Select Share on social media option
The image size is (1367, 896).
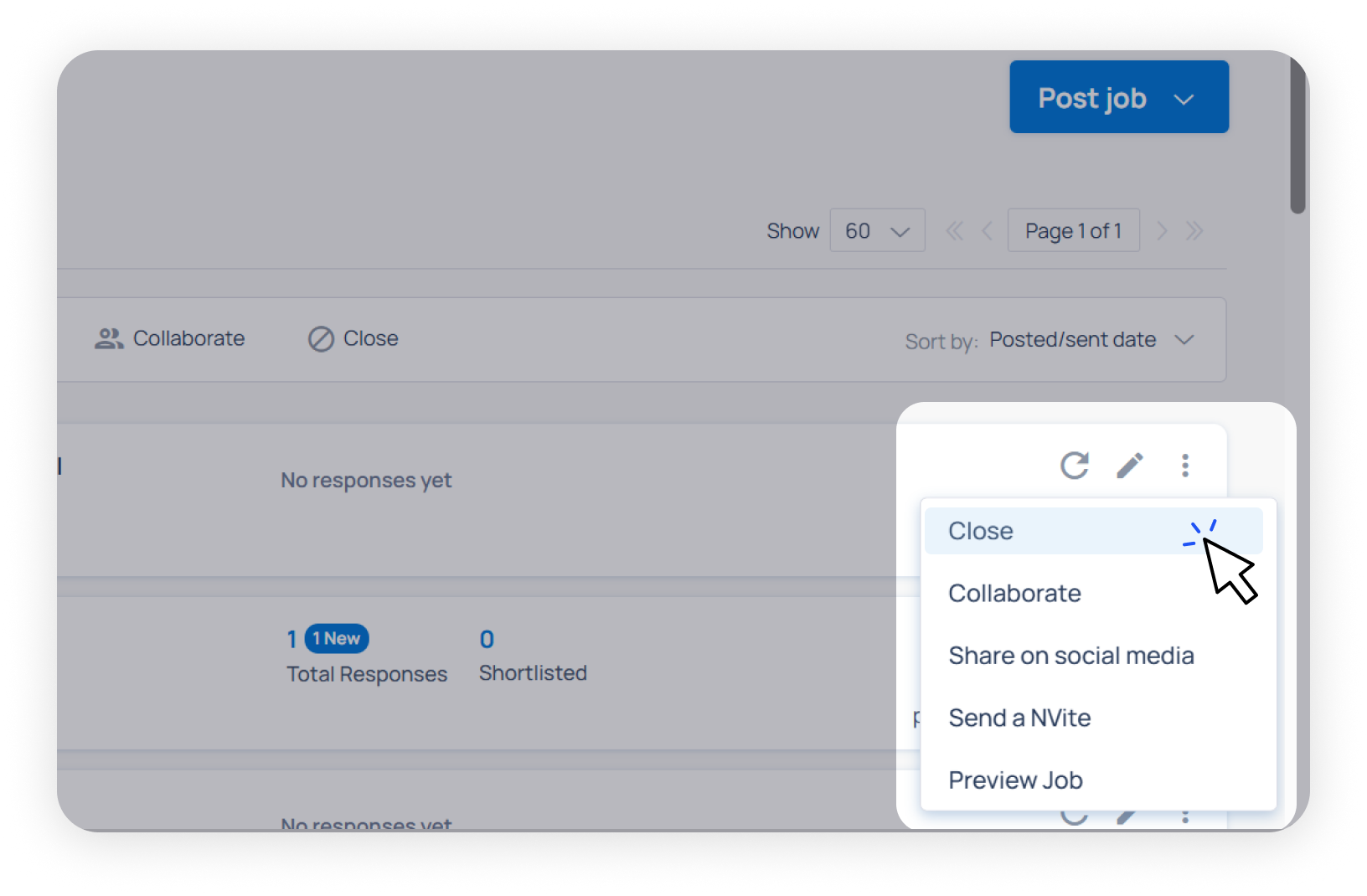coord(1070,656)
